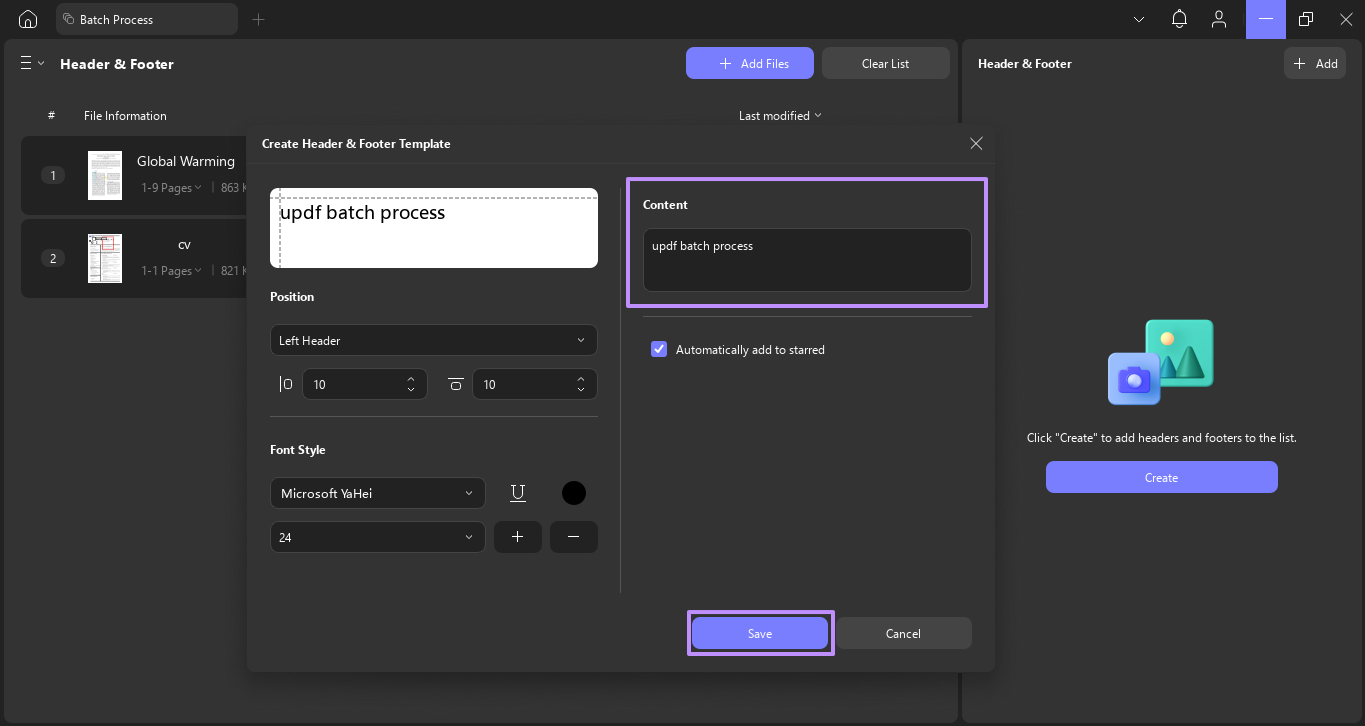Screen dimensions: 1365x726
Task: Click the home icon in the title bar
Action: click(28, 19)
